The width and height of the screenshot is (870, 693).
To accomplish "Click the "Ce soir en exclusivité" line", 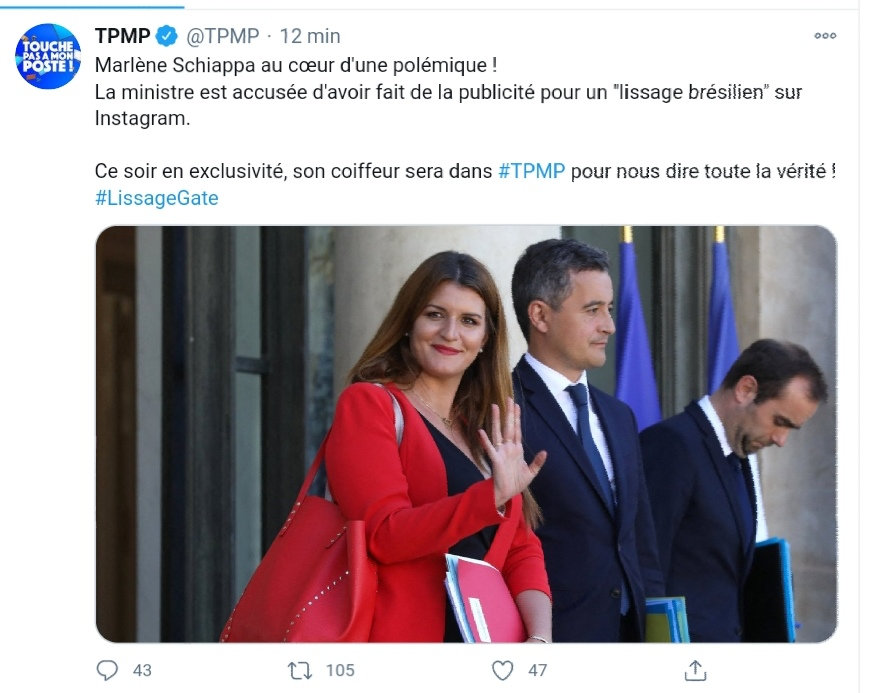I will click(x=466, y=171).
